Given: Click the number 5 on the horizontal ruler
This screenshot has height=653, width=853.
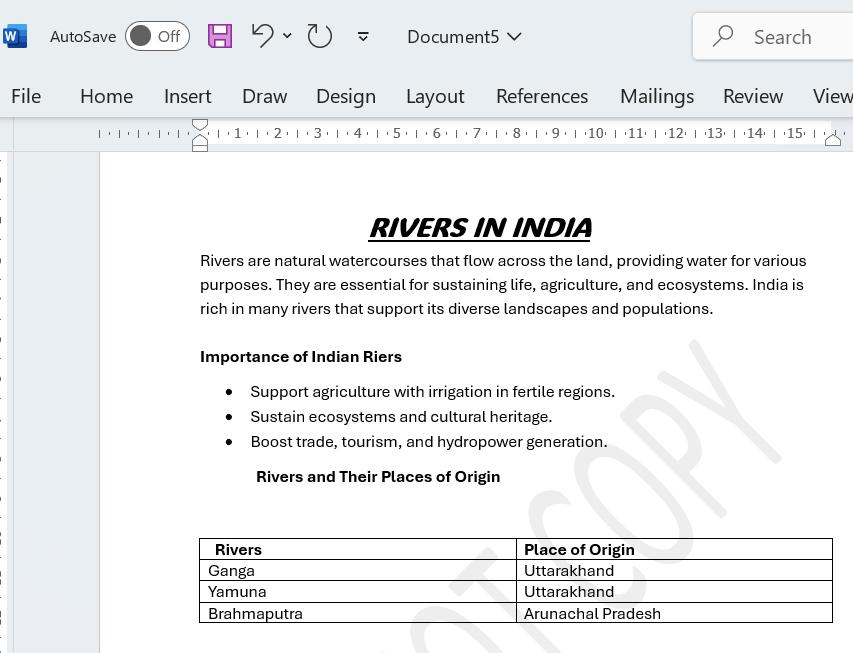Looking at the screenshot, I should coord(397,133).
